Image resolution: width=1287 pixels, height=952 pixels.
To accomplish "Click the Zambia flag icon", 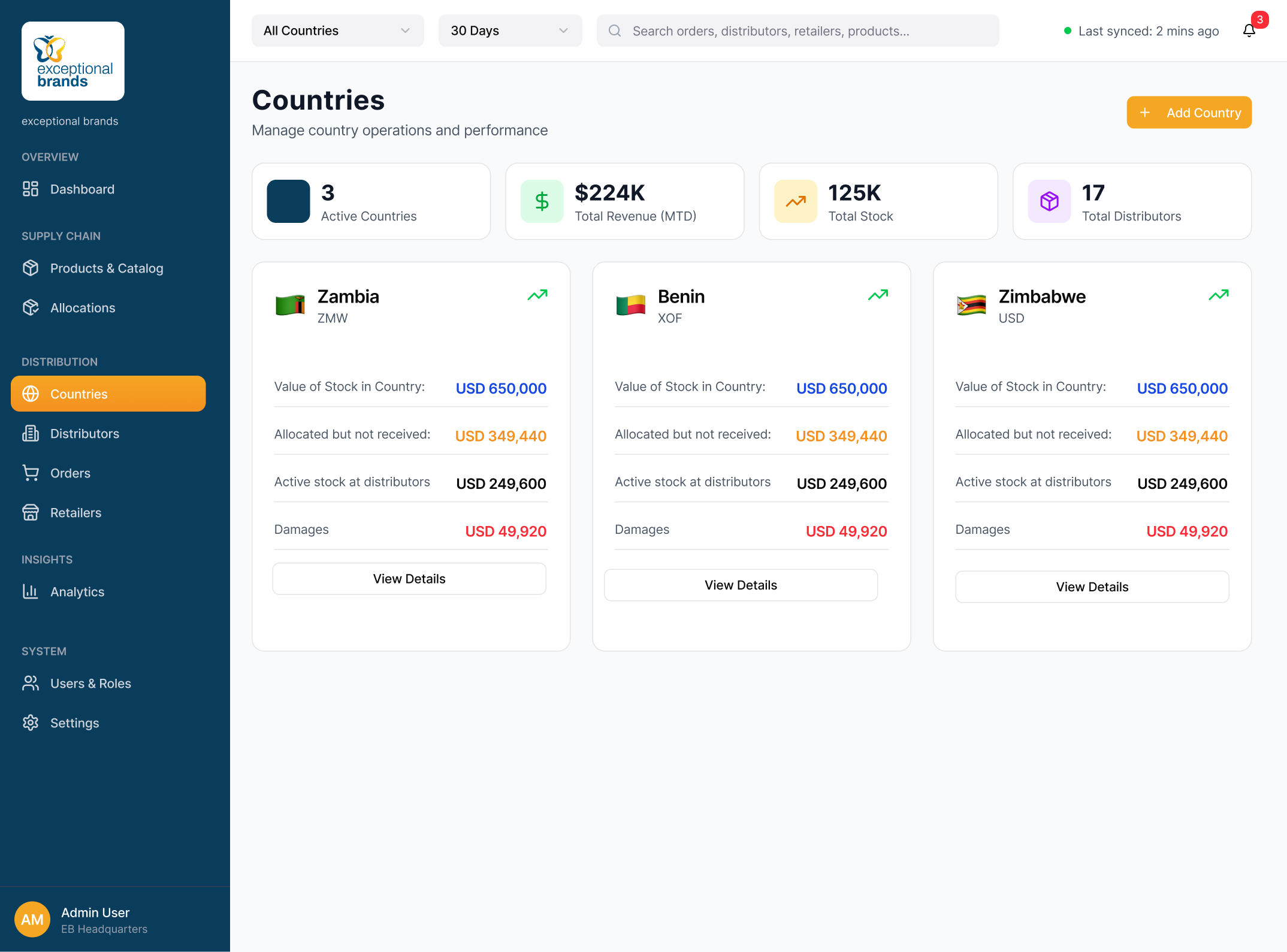I will coord(290,305).
